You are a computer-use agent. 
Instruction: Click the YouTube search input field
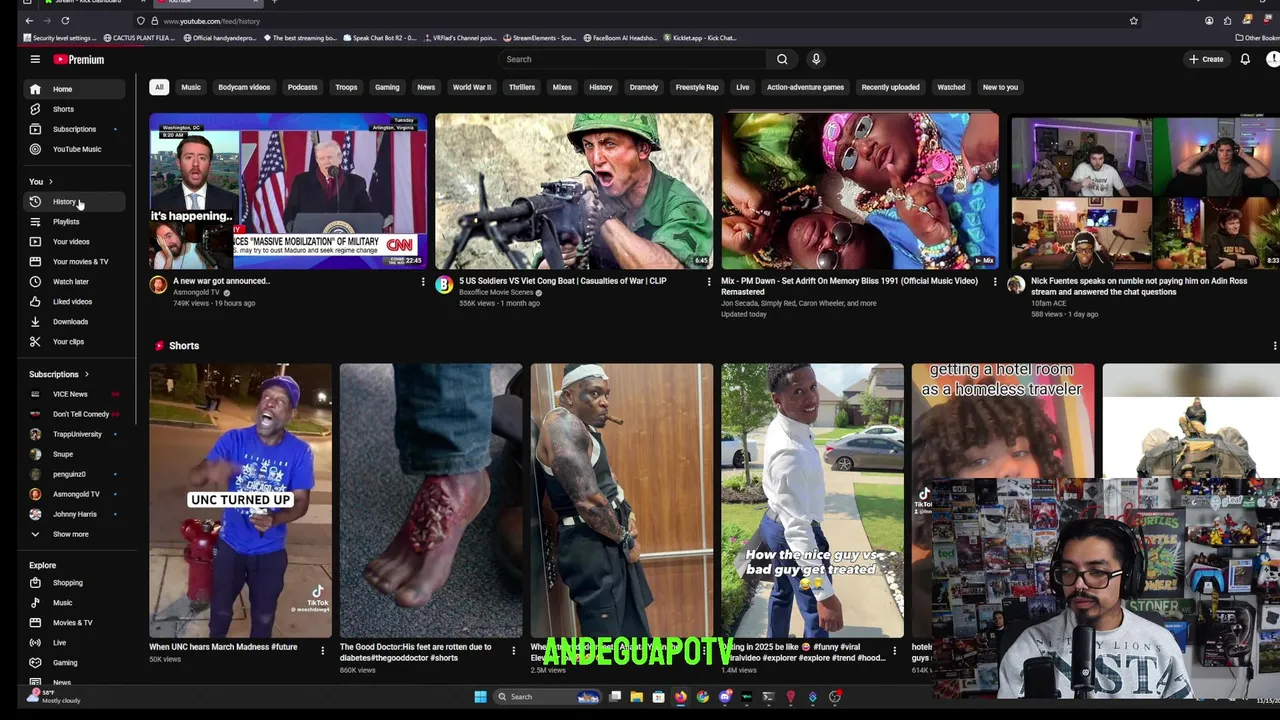(x=633, y=59)
